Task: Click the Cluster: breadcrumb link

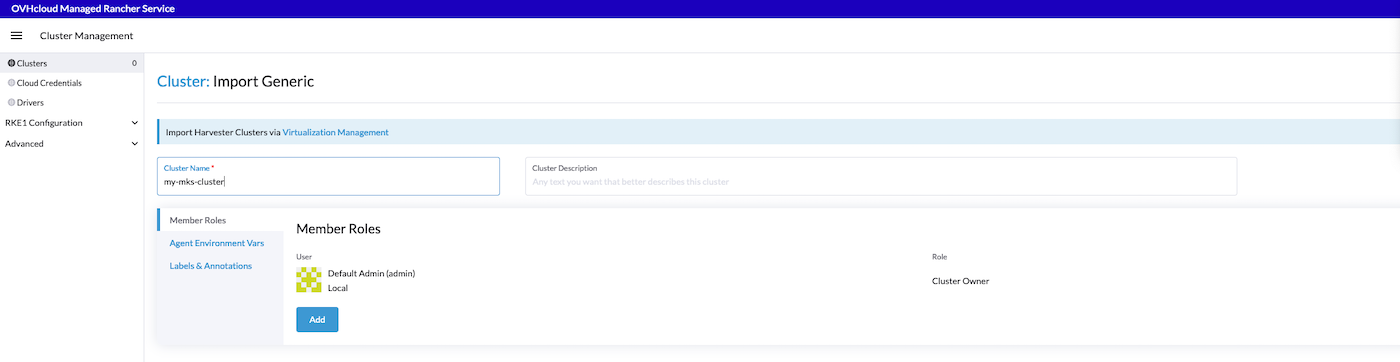Action: [183, 81]
